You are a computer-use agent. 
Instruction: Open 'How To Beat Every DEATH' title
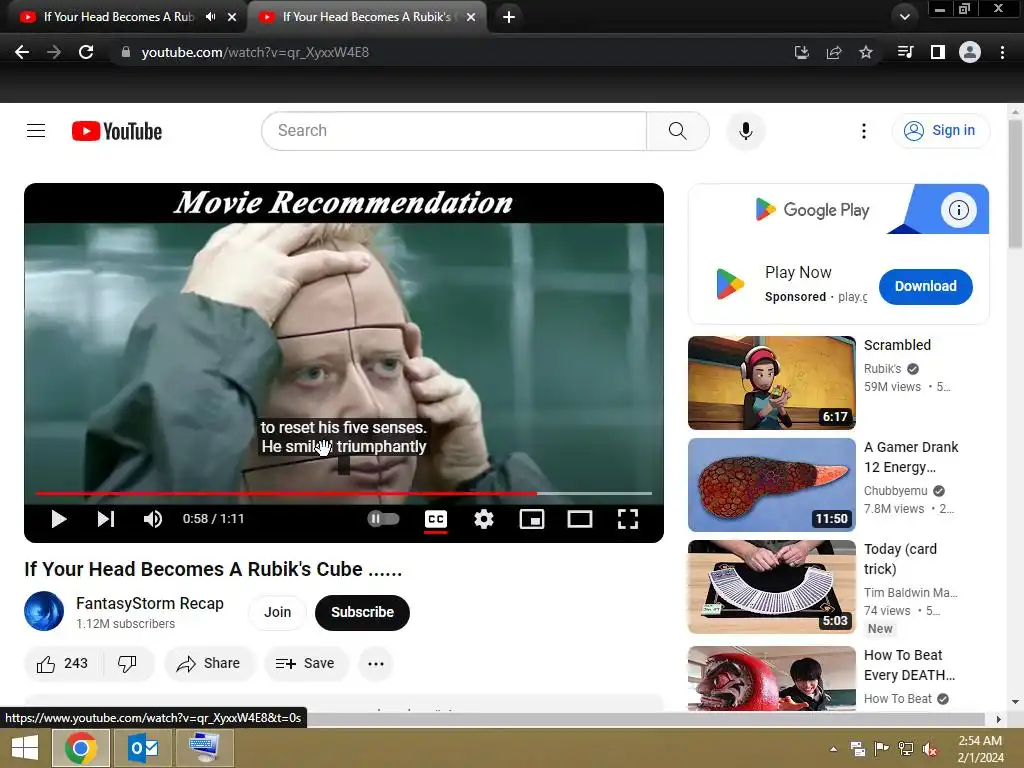[909, 665]
